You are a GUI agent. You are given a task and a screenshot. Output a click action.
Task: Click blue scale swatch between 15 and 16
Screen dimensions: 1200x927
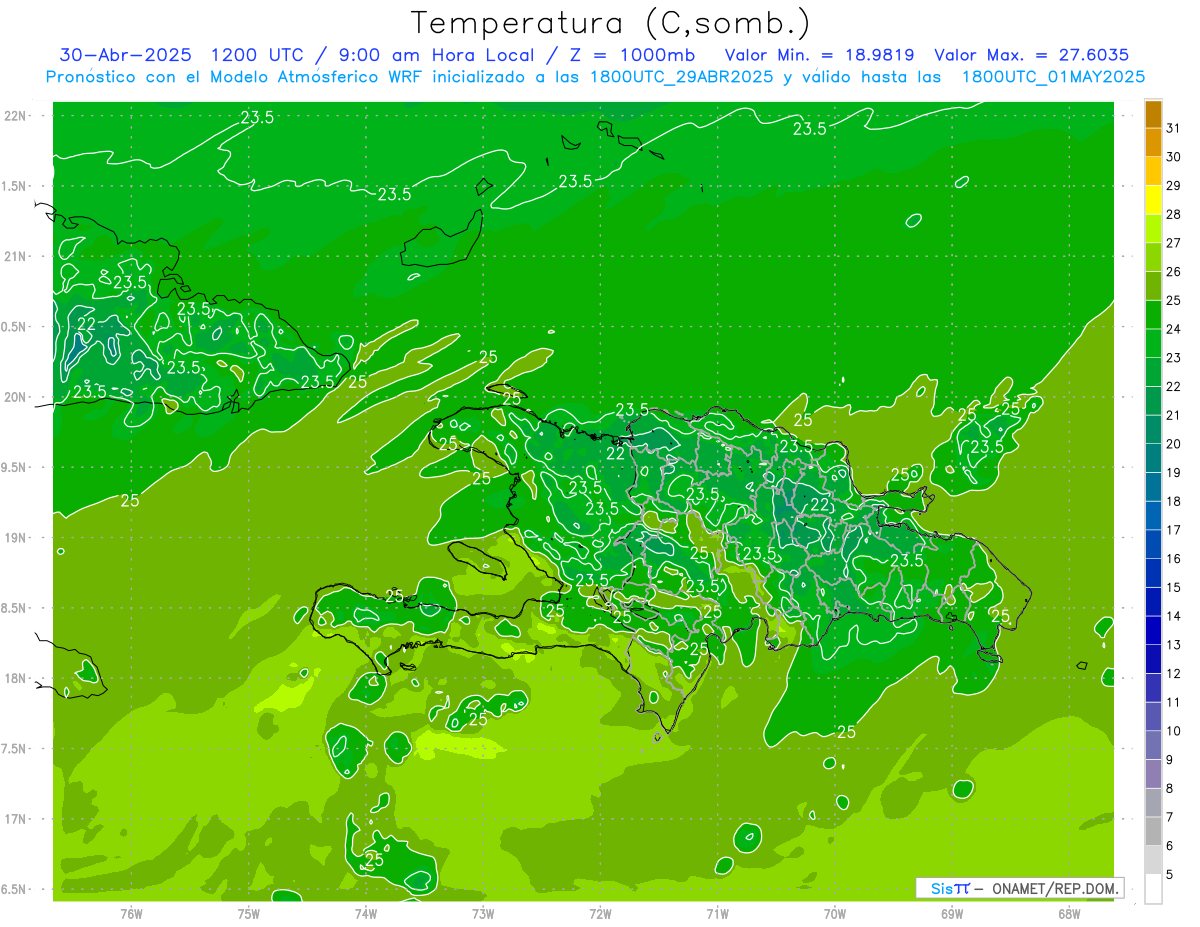tap(1153, 573)
